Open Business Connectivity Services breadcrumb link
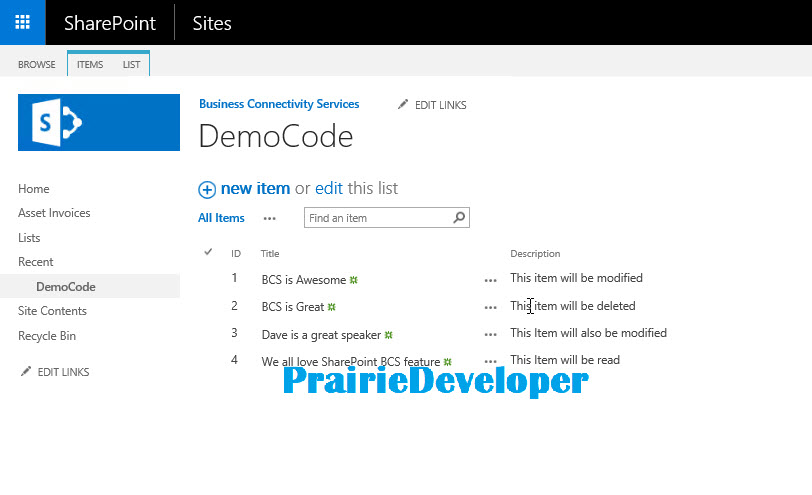 279,104
